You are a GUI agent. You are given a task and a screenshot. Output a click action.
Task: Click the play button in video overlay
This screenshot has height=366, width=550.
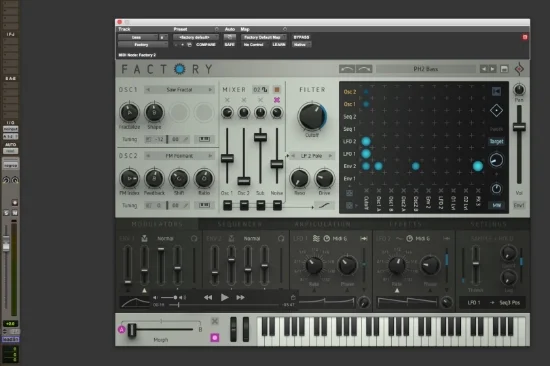pyautogui.click(x=224, y=298)
